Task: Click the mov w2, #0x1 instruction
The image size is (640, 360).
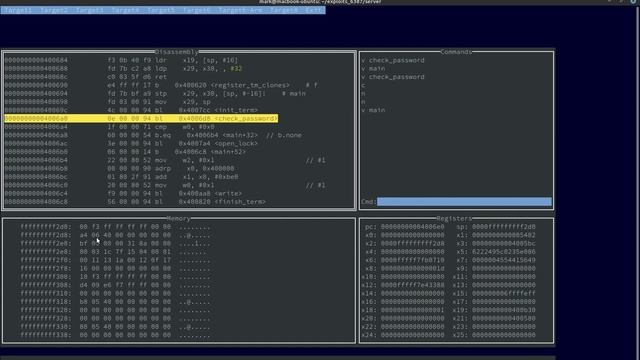Action: pos(165,160)
